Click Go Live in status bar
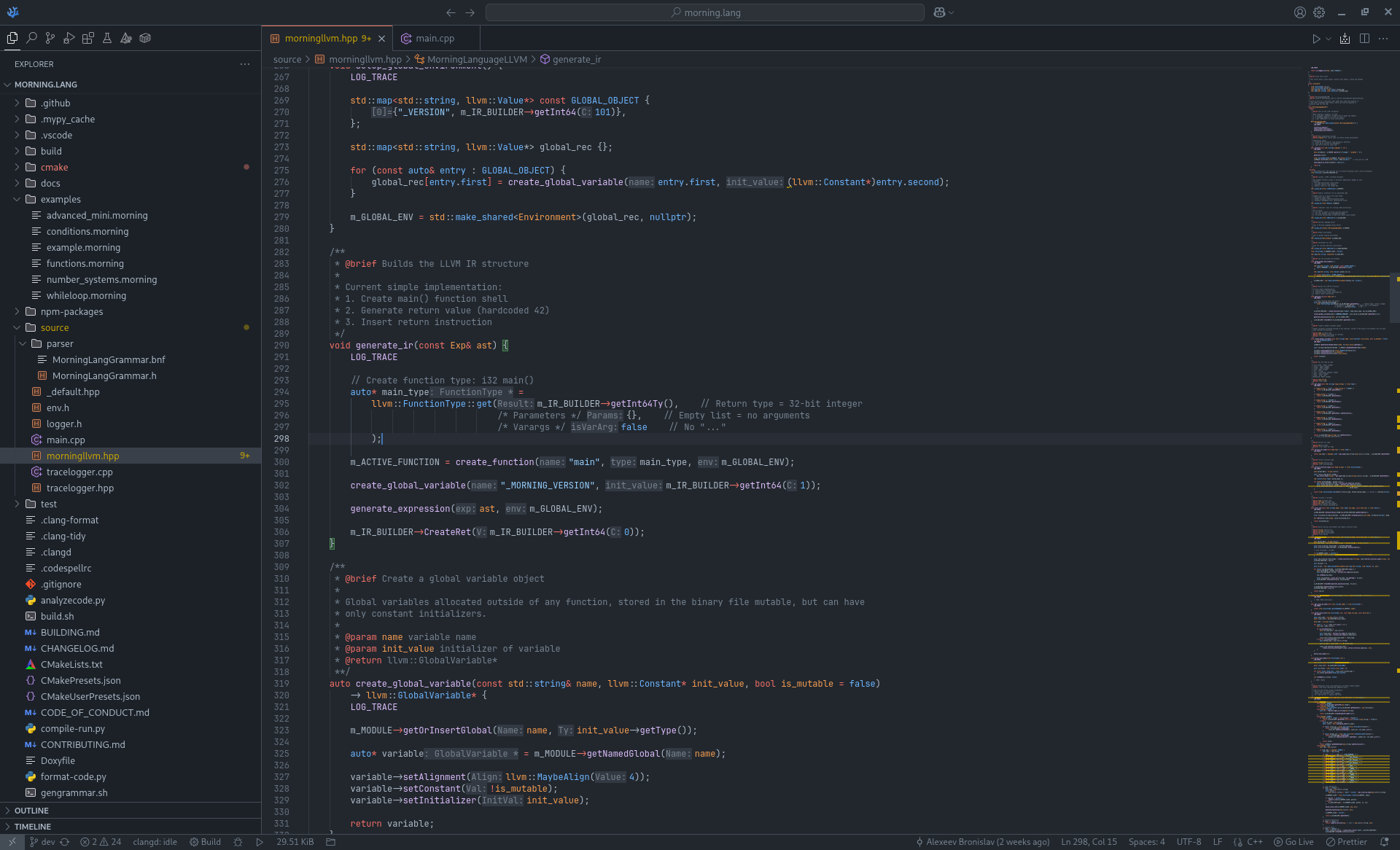The image size is (1400, 850). pos(1294,842)
